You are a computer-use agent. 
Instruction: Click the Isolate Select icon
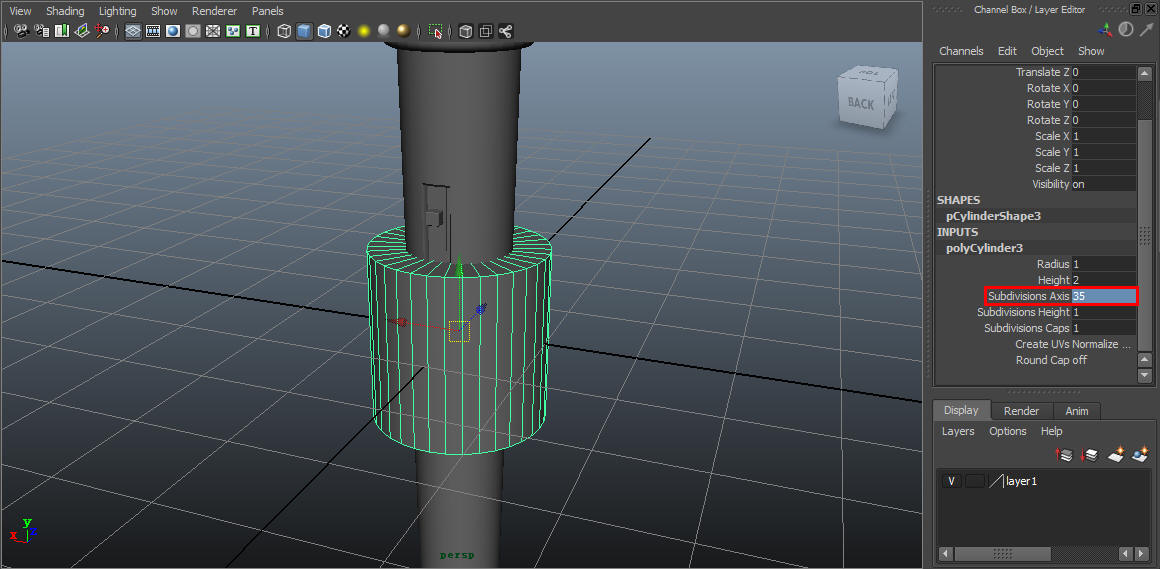[436, 31]
